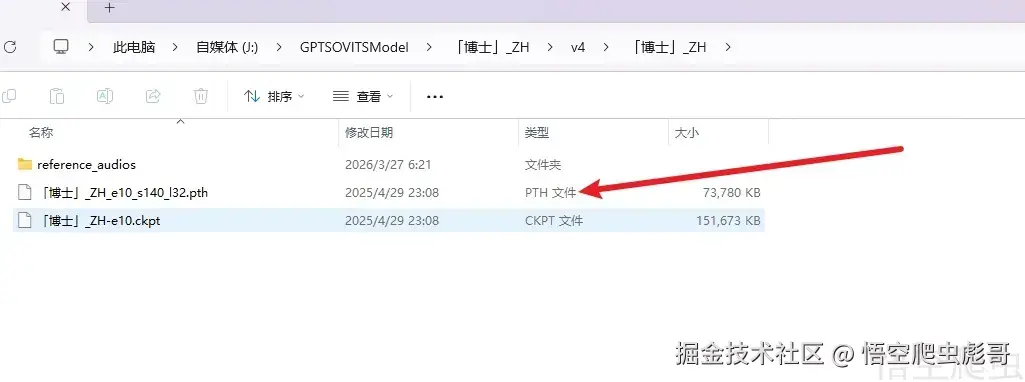
Task: Navigate to GPTSOVITSModel in the breadcrumb
Action: 354,47
